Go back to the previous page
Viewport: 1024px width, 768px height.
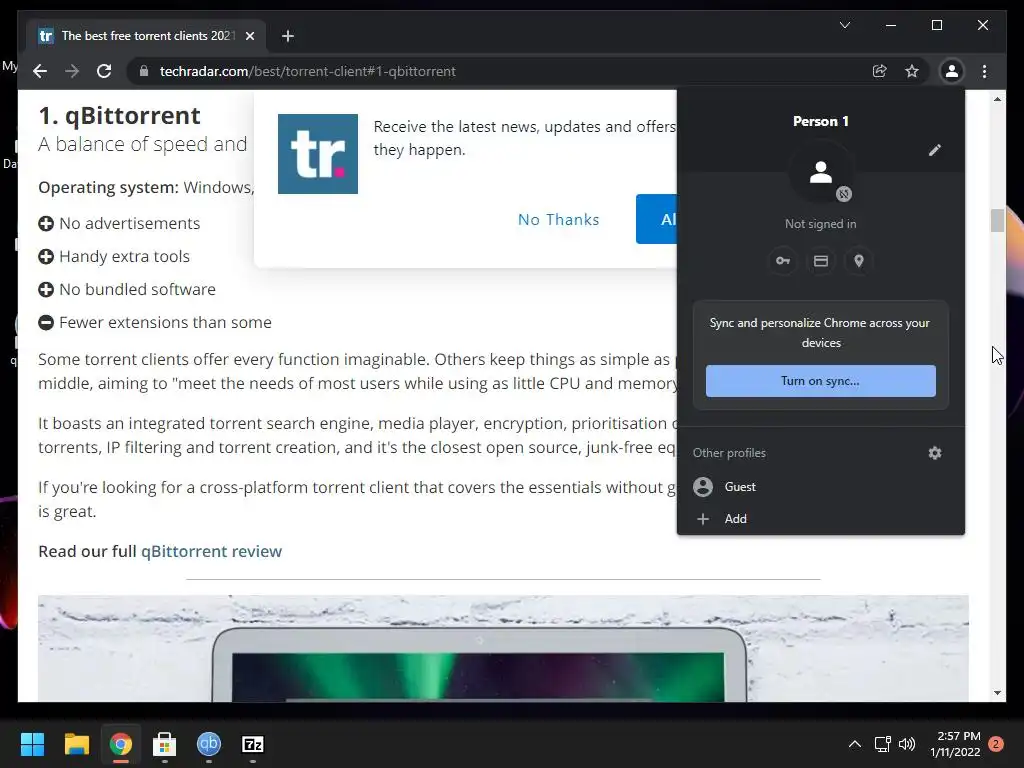tap(40, 71)
